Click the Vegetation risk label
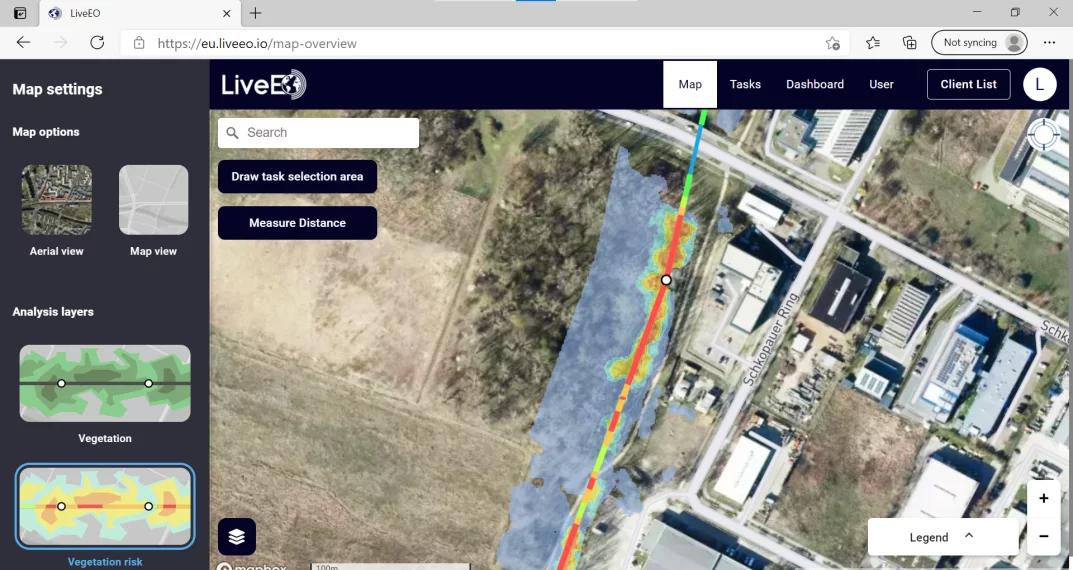This screenshot has width=1073, height=570. [x=105, y=562]
